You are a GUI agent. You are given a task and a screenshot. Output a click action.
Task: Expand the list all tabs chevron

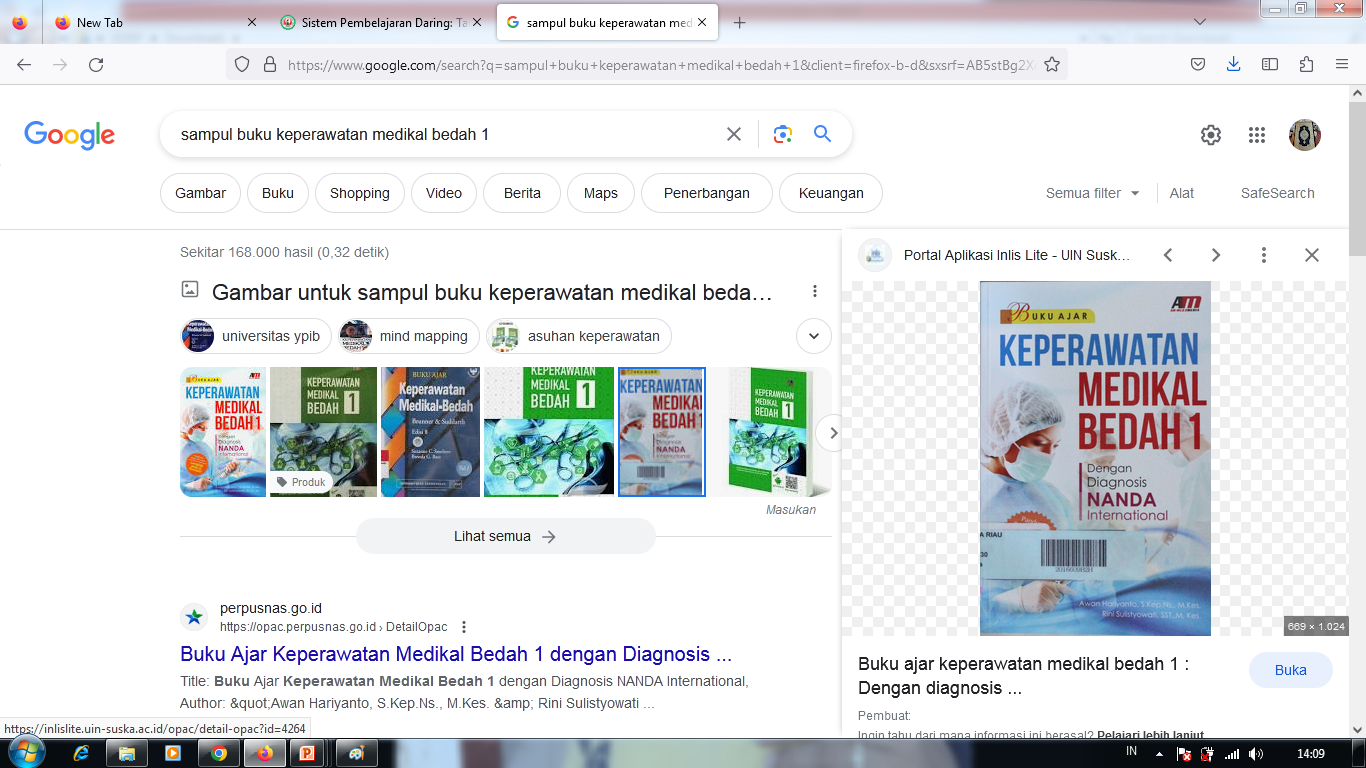1200,22
